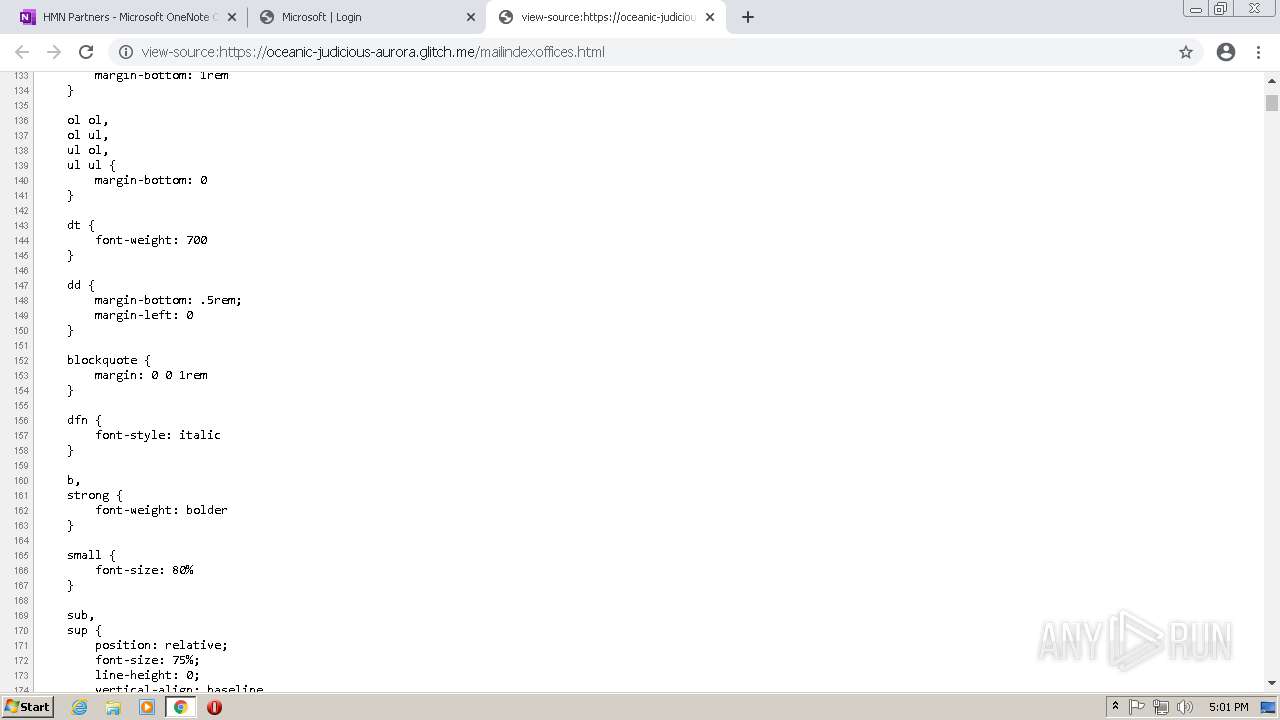Open a new browser tab

pos(748,17)
